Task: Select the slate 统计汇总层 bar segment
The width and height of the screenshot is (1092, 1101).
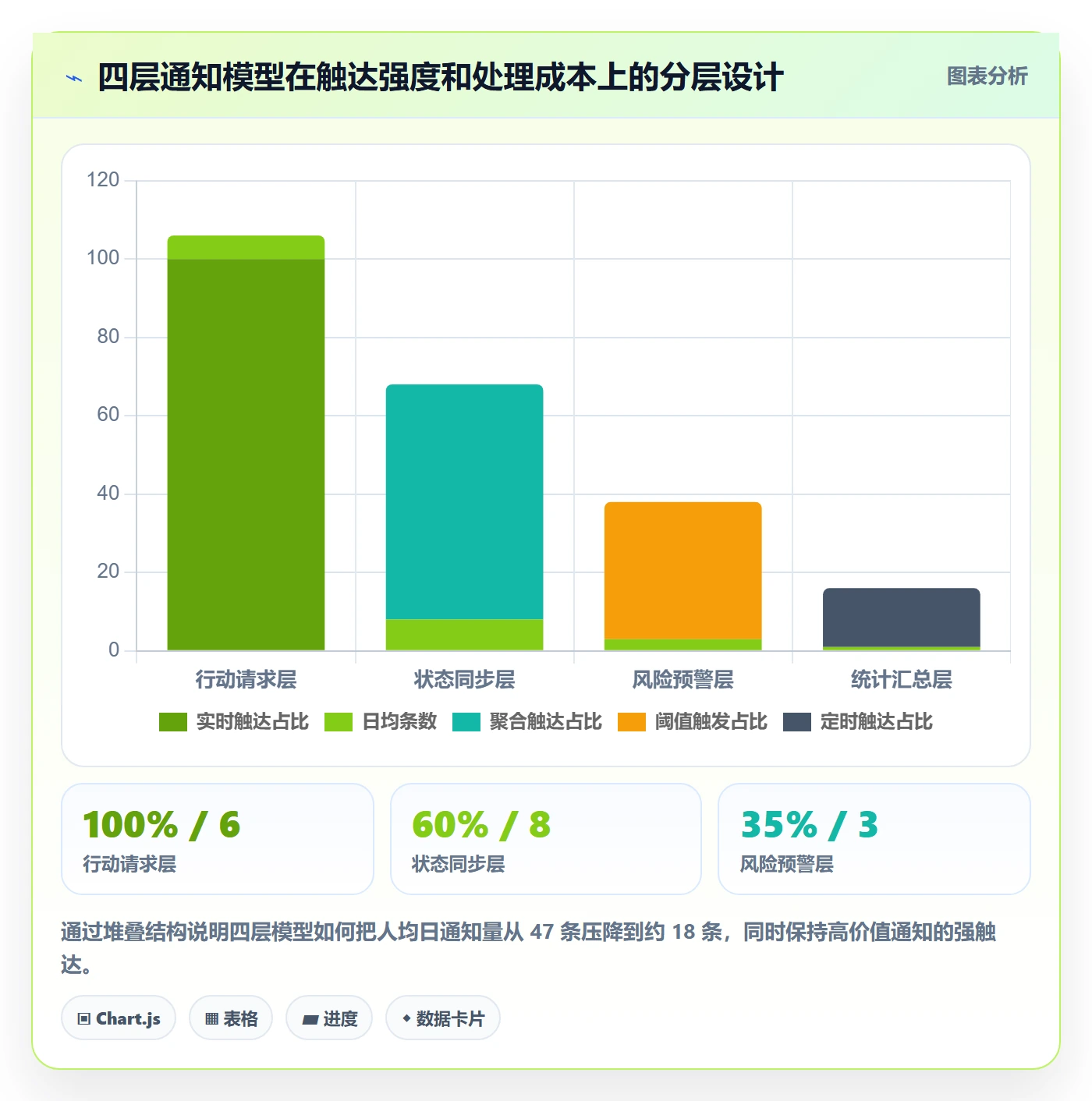Action: (902, 618)
